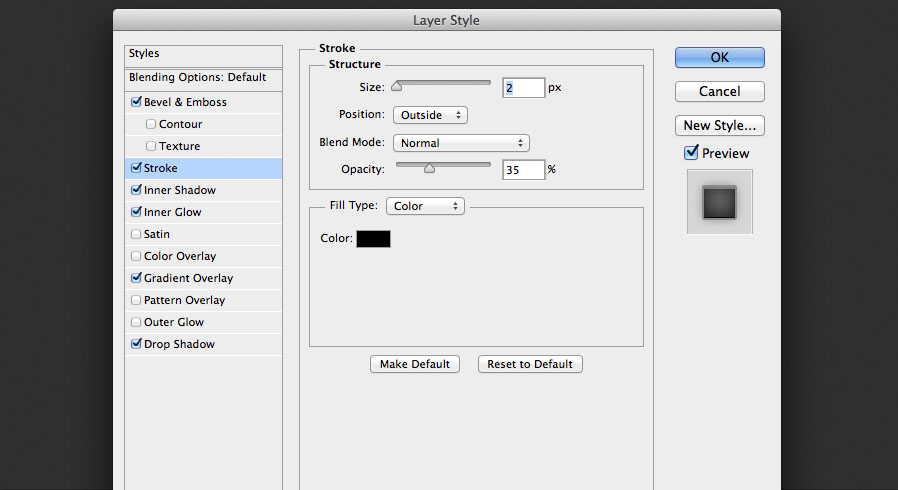Image resolution: width=898 pixels, height=490 pixels.
Task: Open the Drop Shadow settings label
Action: pos(179,344)
